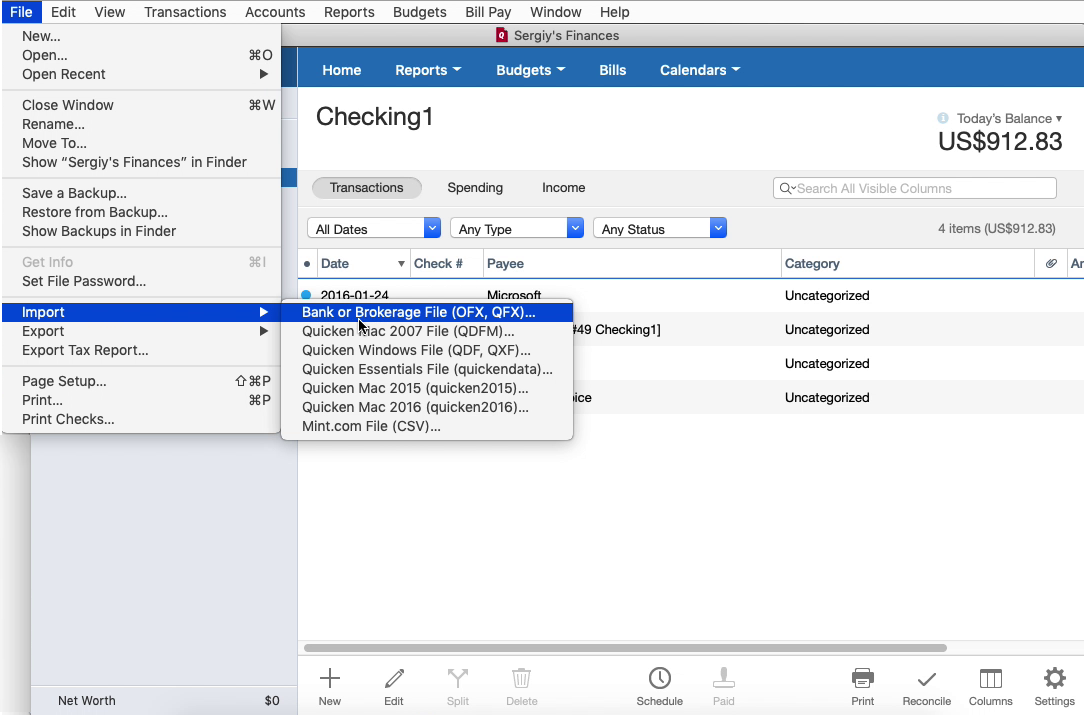Image resolution: width=1084 pixels, height=715 pixels.
Task: Select Quicken Mac 2015 import option
Action: (x=427, y=388)
